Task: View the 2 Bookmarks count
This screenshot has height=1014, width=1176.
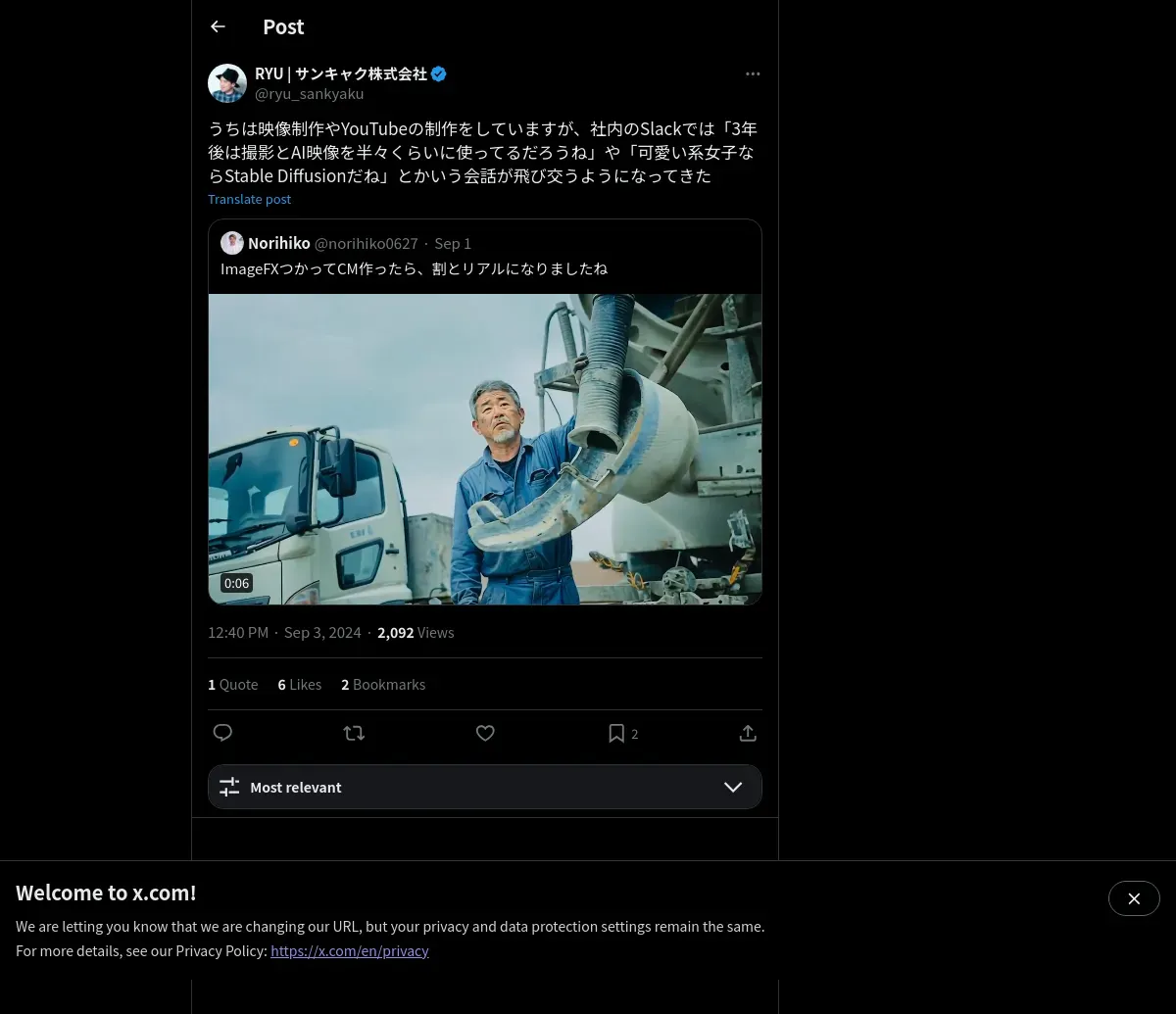Action: [x=383, y=684]
